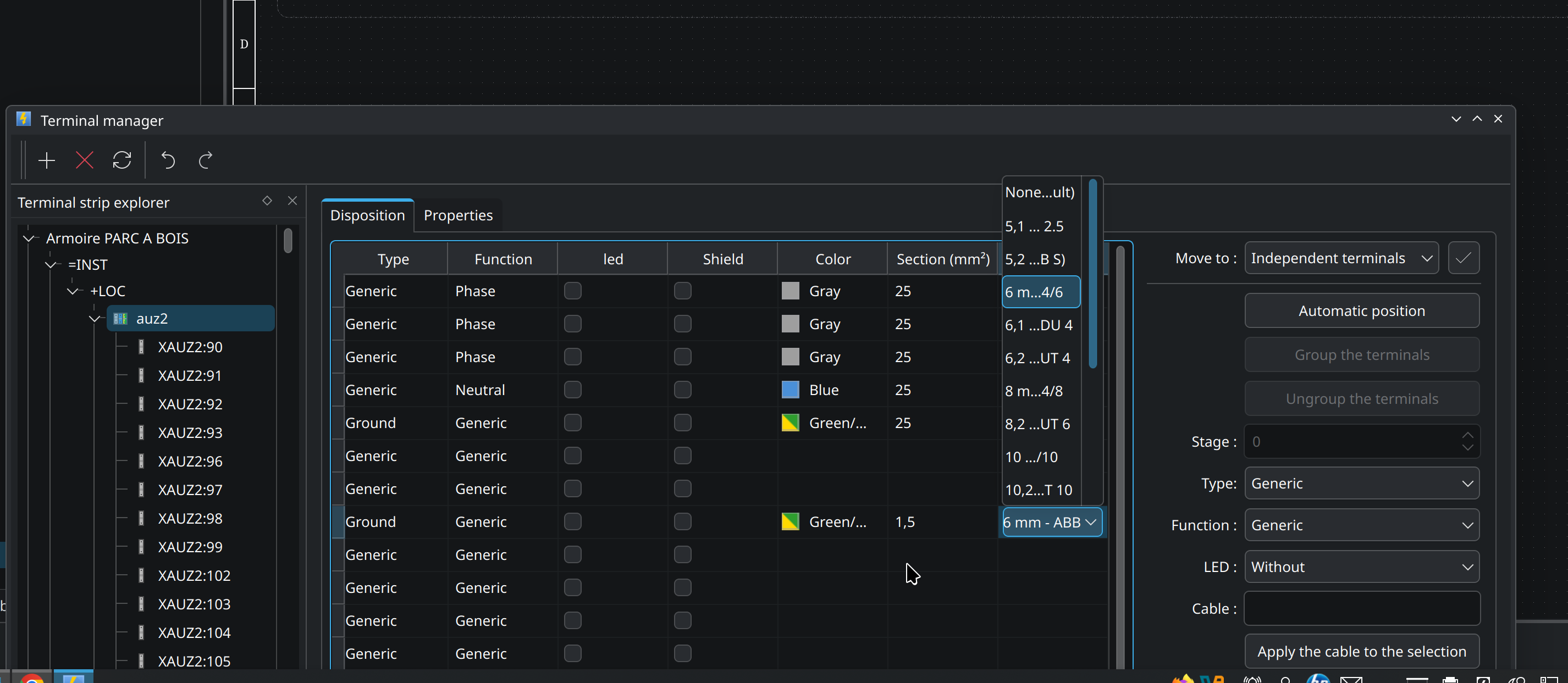Confirm move with the checkmark button

click(1464, 258)
